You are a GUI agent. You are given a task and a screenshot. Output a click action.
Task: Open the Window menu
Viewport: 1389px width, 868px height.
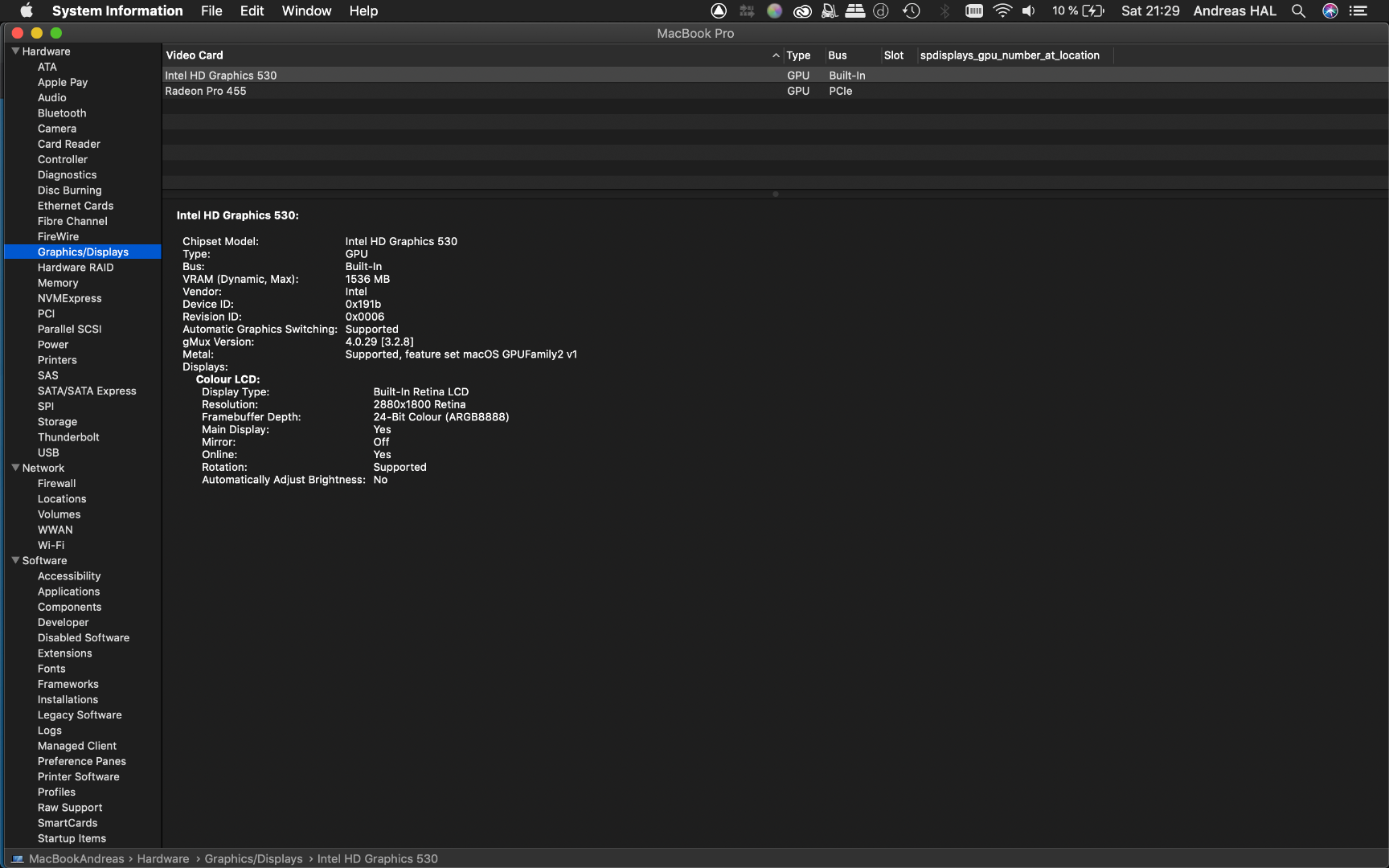[306, 10]
